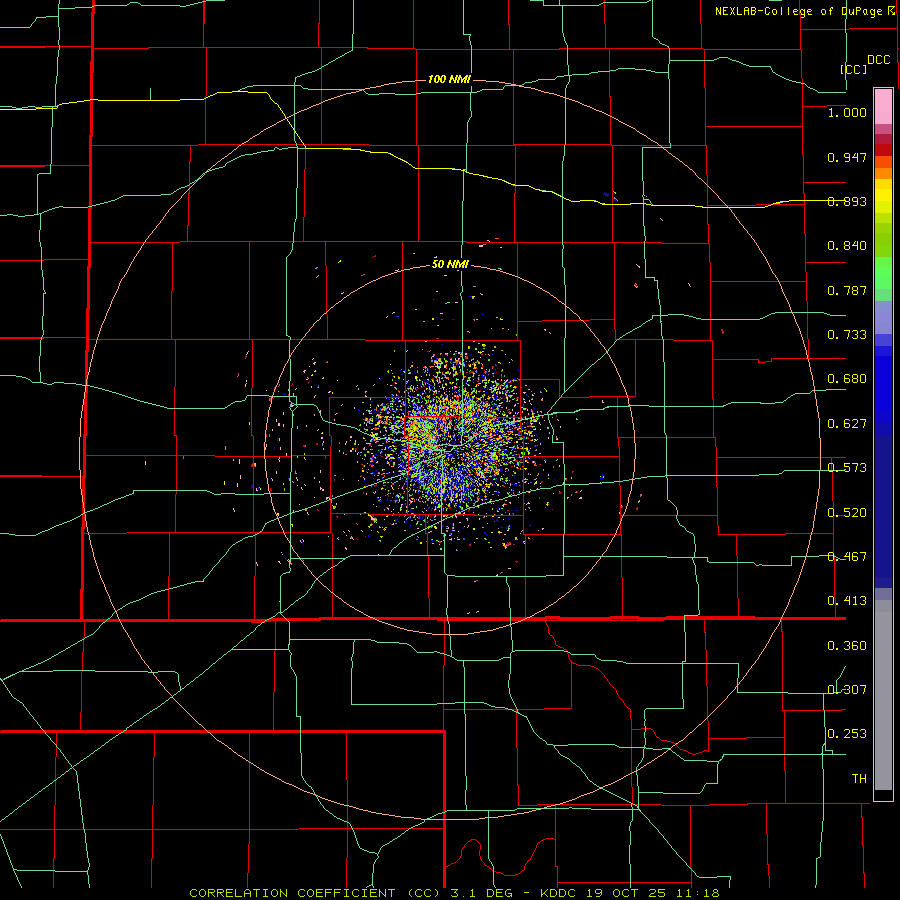
Task: Click the 0.947 color scale value
Action: pyautogui.click(x=847, y=157)
